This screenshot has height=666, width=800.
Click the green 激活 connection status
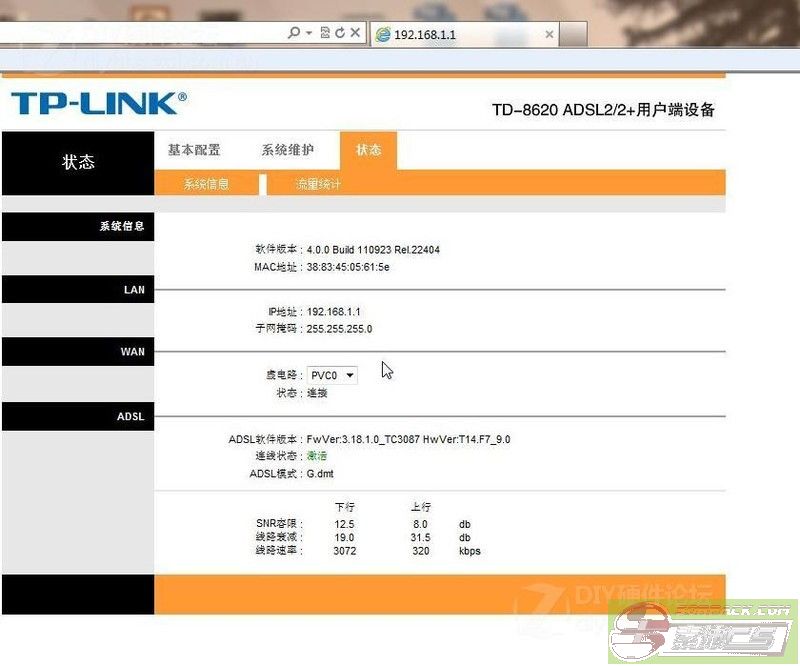click(x=317, y=456)
